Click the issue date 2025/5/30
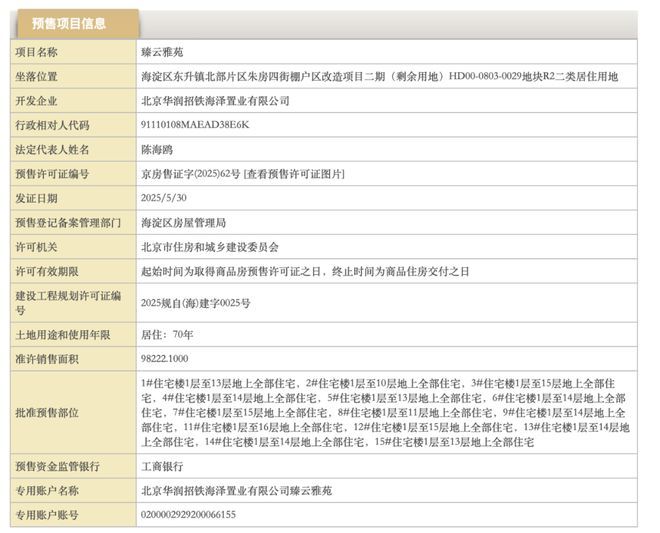660x533 pixels. 165,198
